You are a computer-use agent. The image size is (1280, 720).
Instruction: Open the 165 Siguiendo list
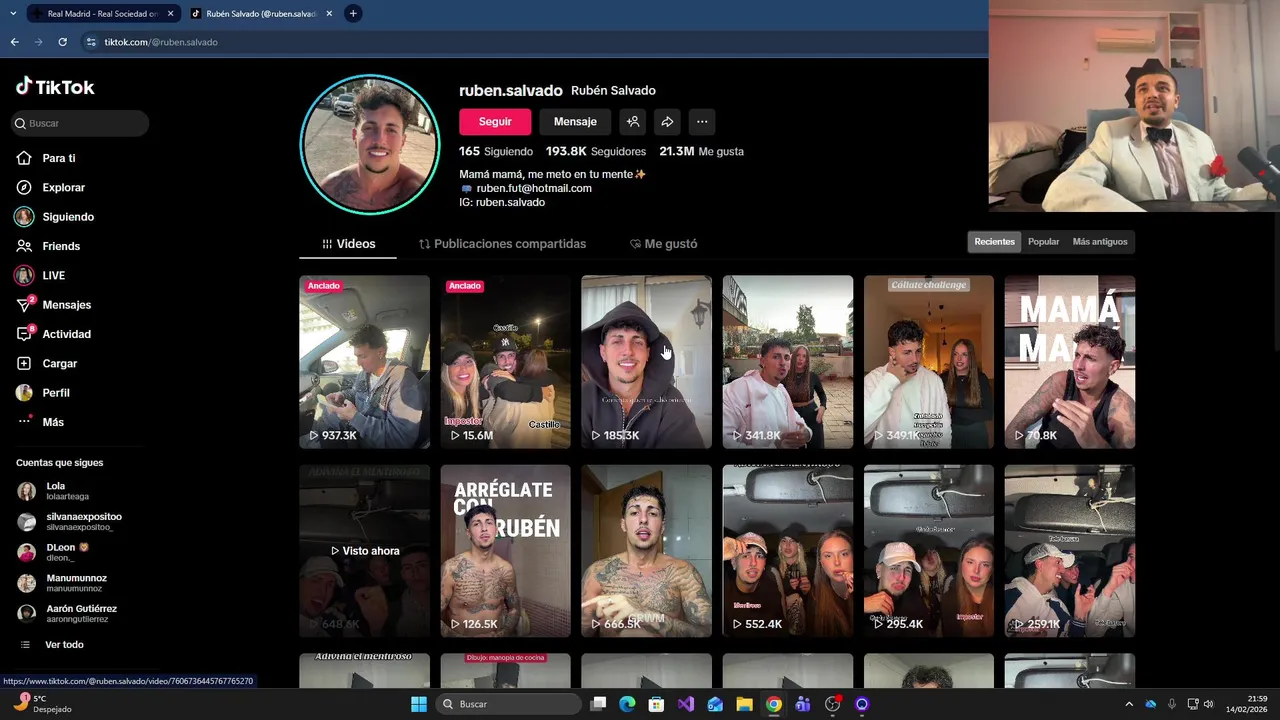tap(496, 151)
